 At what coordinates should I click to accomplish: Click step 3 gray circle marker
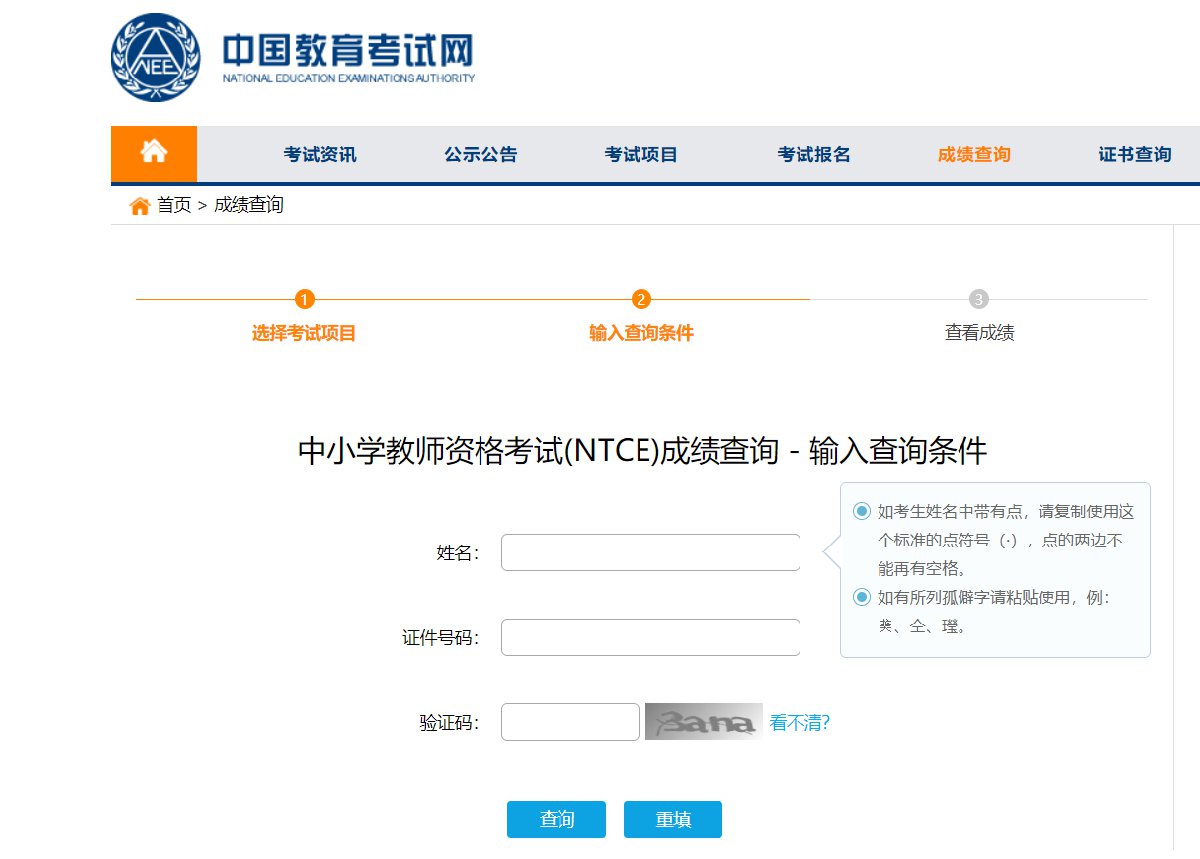(979, 299)
